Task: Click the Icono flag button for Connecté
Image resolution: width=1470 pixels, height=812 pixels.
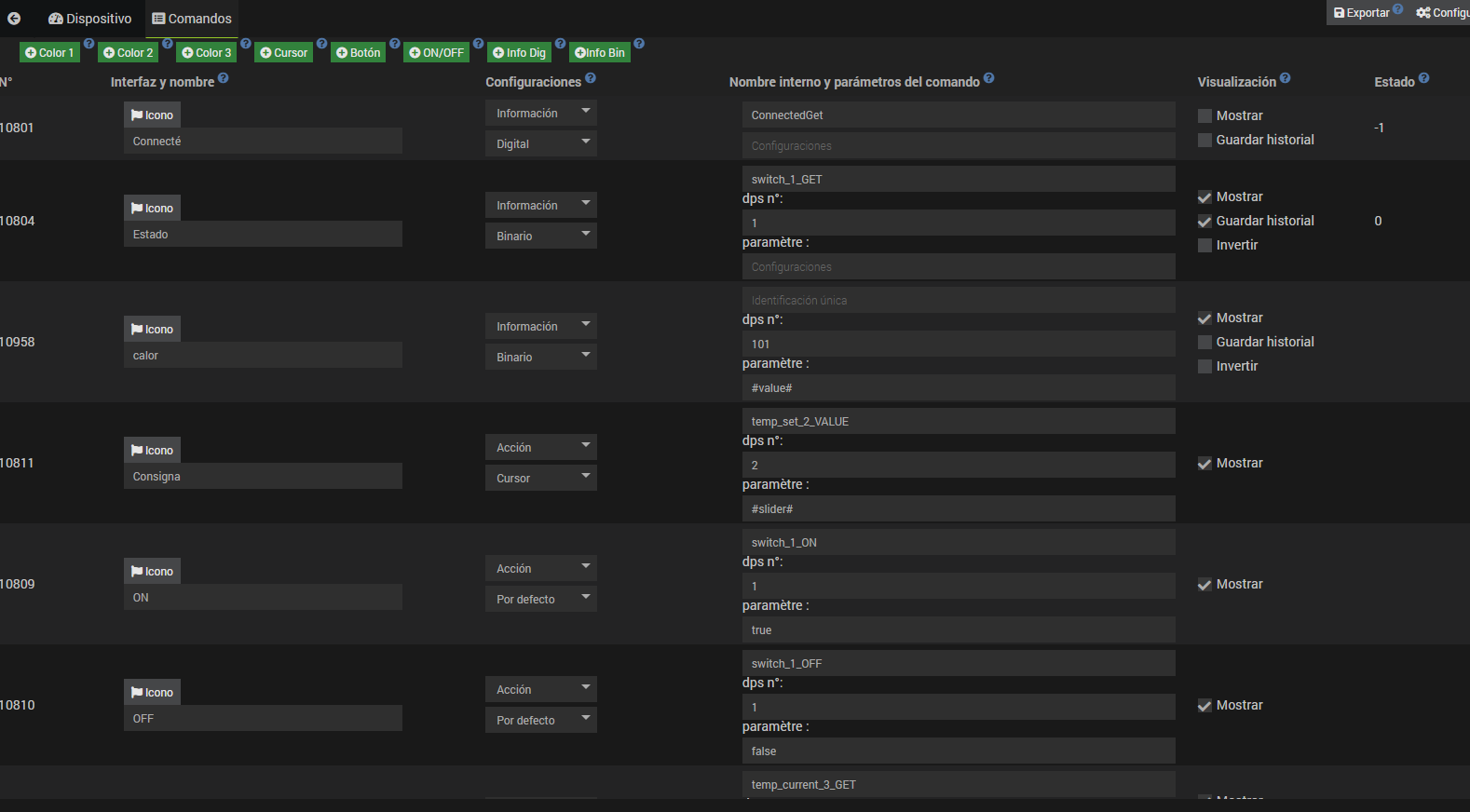Action: [152, 115]
